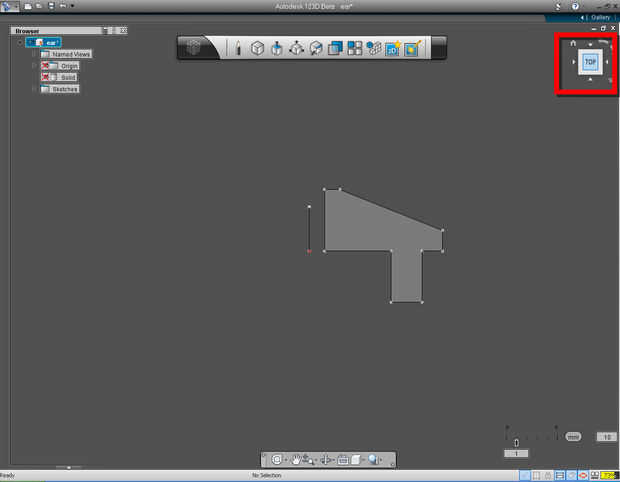
Task: Select the Zoom/full navigation wheel tool
Action: (277, 459)
